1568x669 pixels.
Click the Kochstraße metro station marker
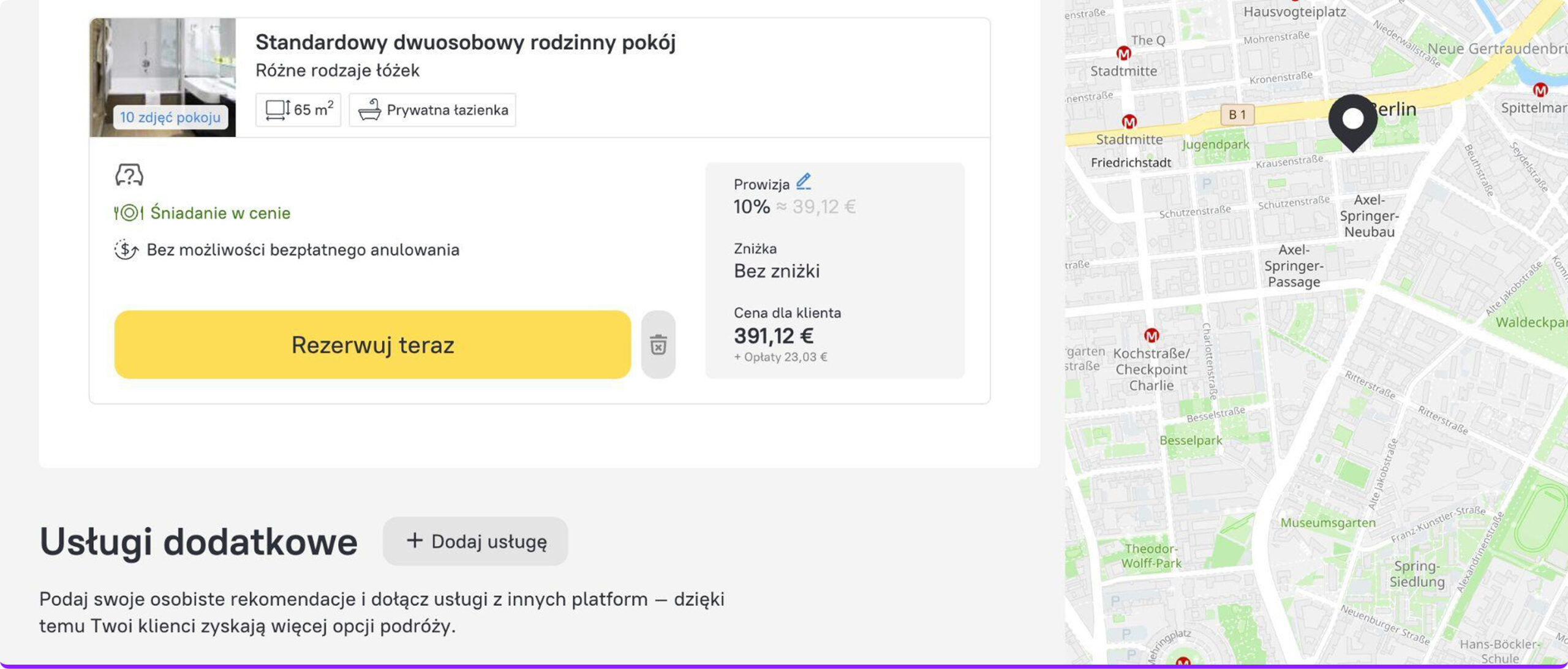click(x=1151, y=336)
